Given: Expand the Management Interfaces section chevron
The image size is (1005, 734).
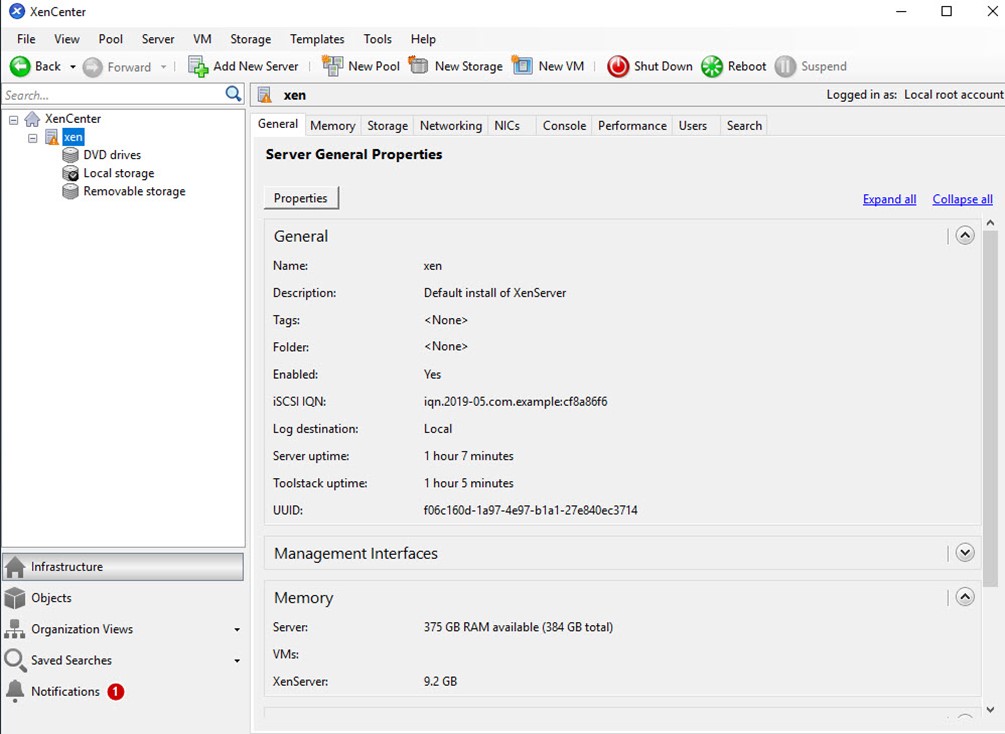Looking at the screenshot, I should pos(965,552).
